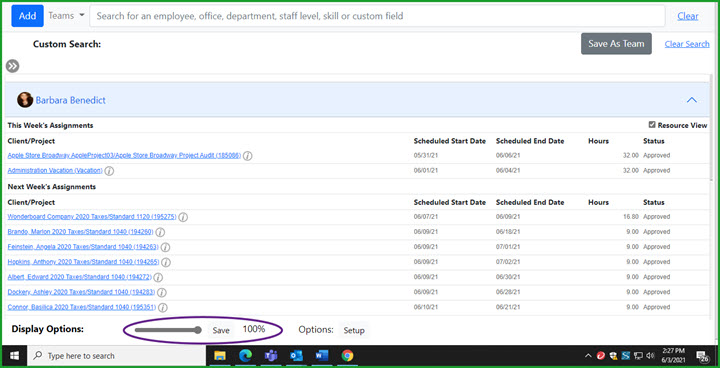Click the display zoom slider handle
This screenshot has width=720, height=368.
(198, 330)
